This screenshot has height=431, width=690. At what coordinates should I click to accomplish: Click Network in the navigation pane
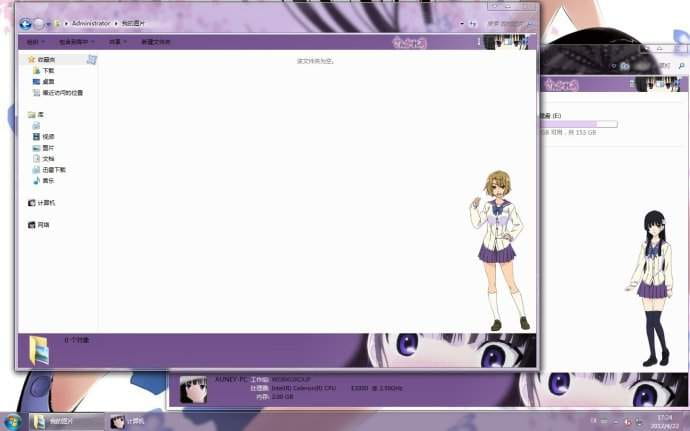(x=42, y=225)
